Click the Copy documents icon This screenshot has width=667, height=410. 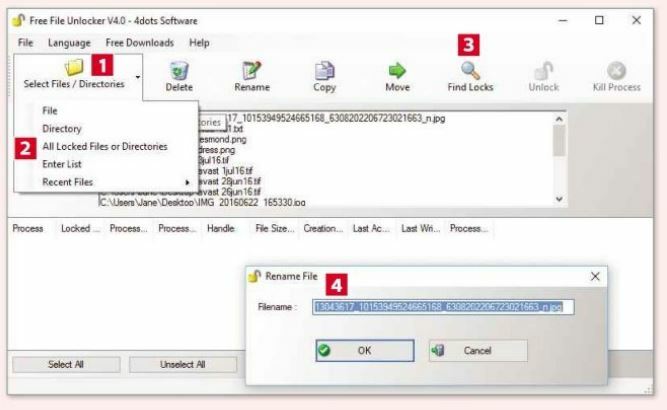point(325,71)
